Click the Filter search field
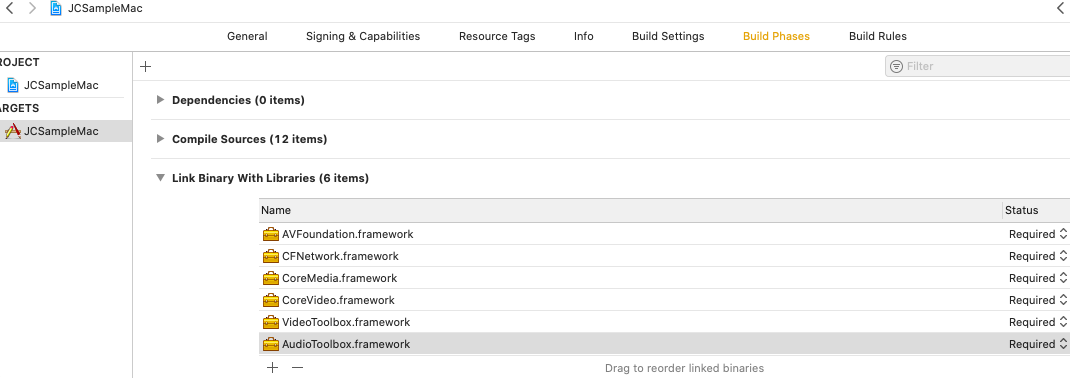1070x378 pixels. pos(978,66)
